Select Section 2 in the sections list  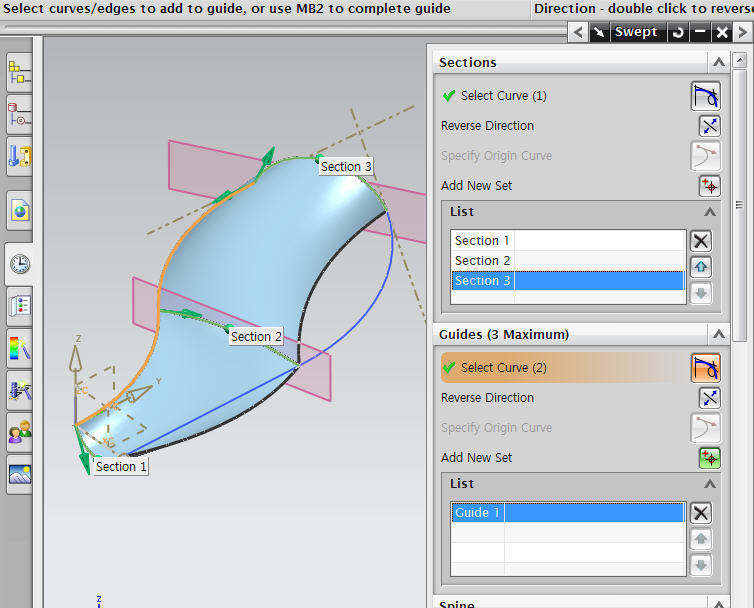point(482,261)
